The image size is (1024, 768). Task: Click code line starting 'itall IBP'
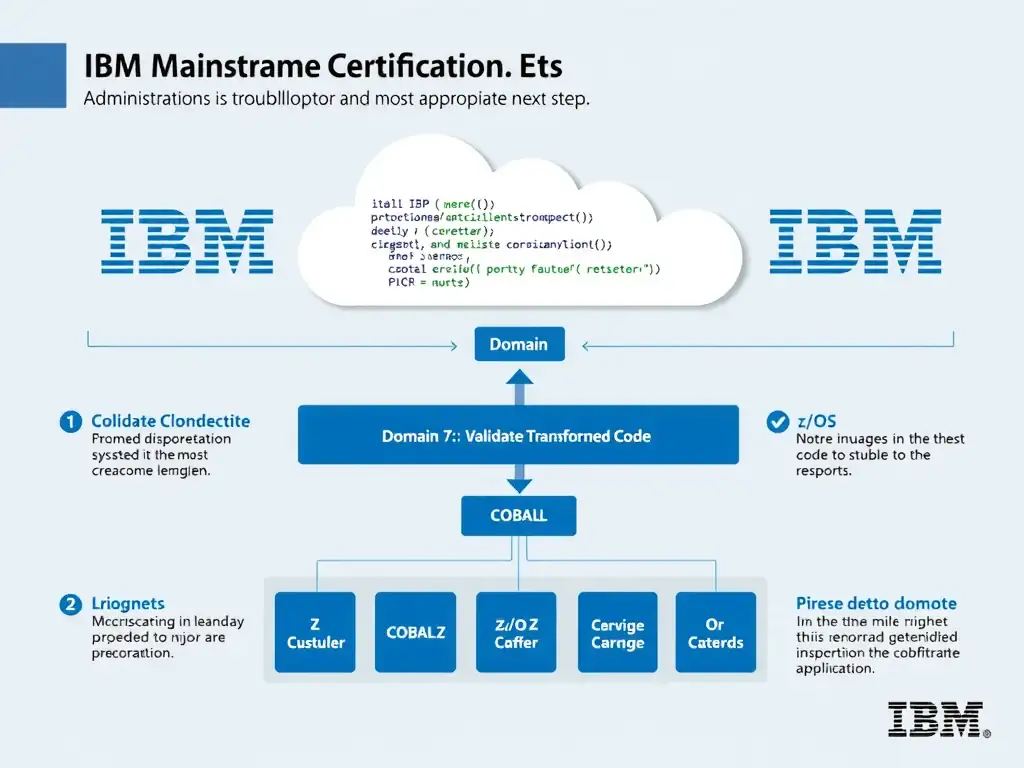433,204
